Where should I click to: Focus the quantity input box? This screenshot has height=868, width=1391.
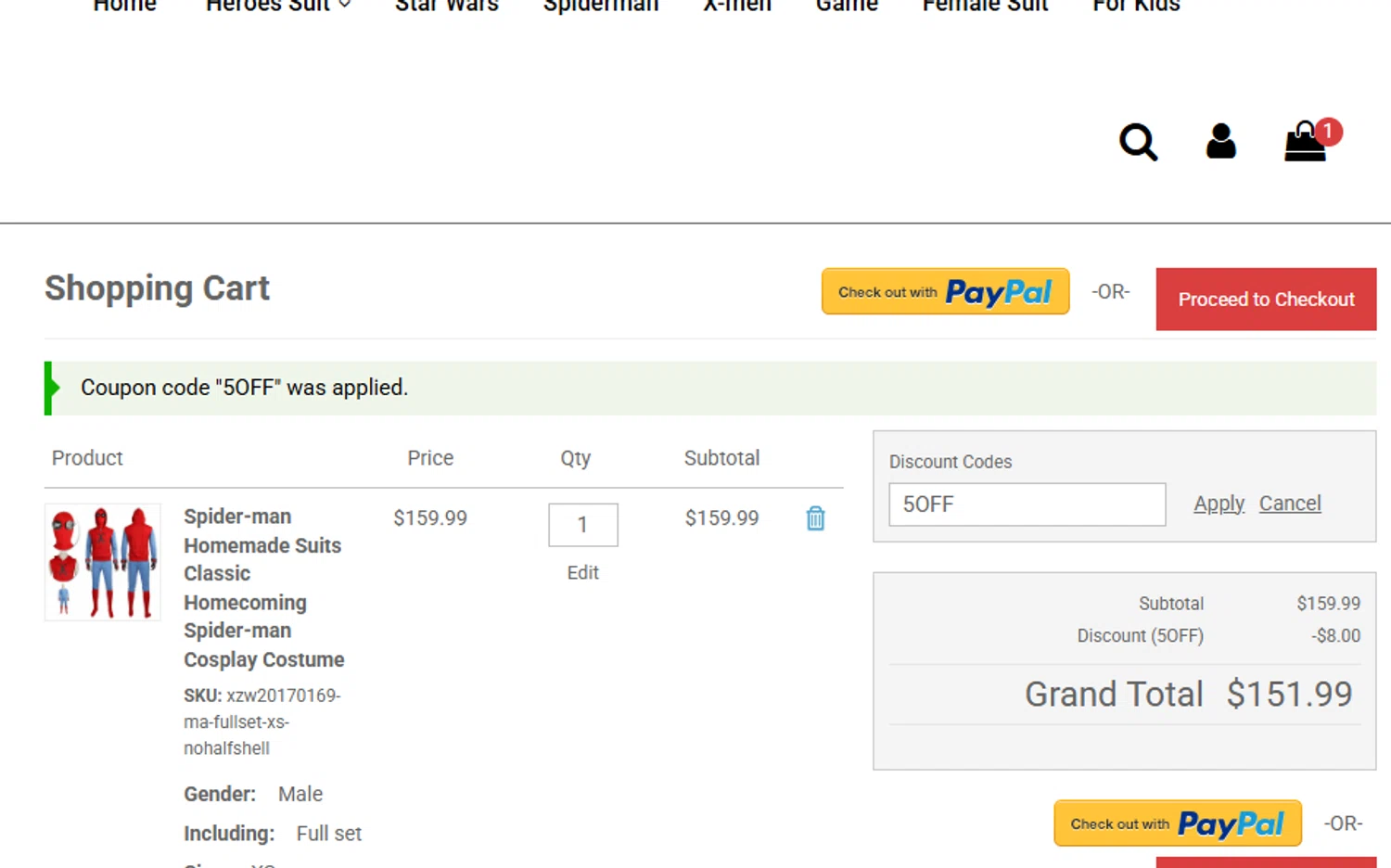click(582, 525)
